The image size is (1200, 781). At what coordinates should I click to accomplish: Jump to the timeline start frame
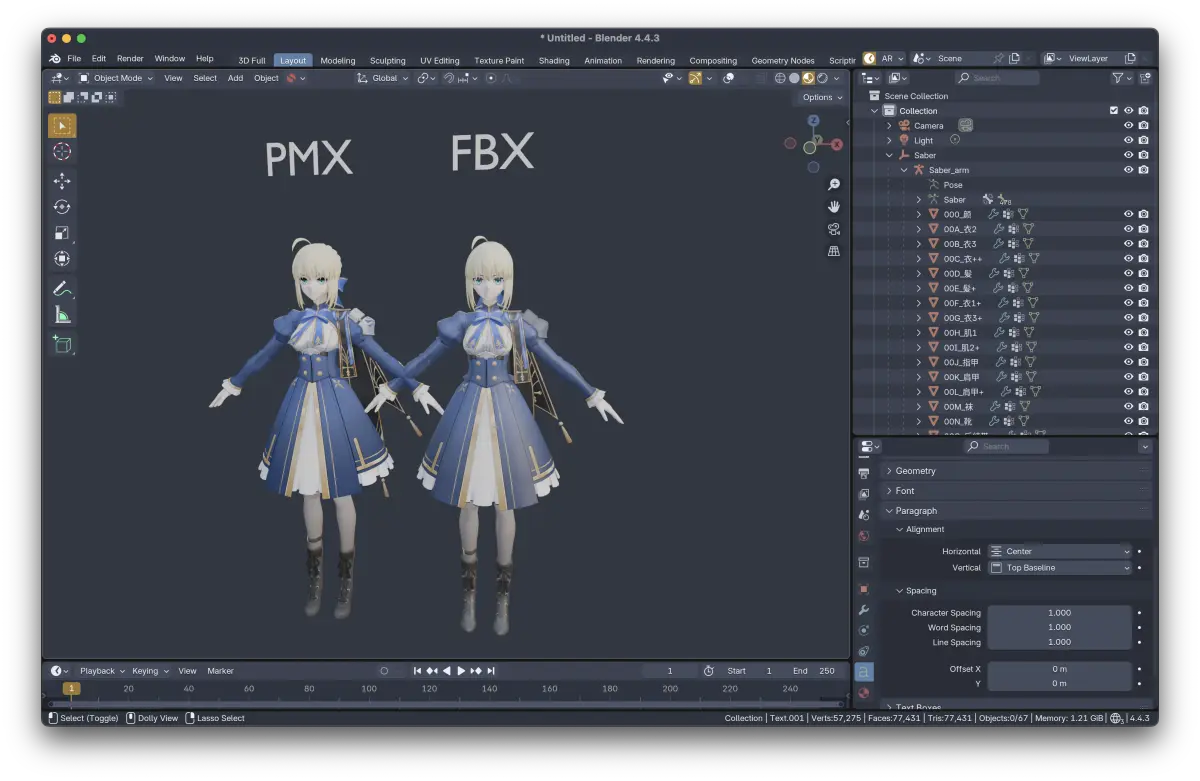click(417, 671)
